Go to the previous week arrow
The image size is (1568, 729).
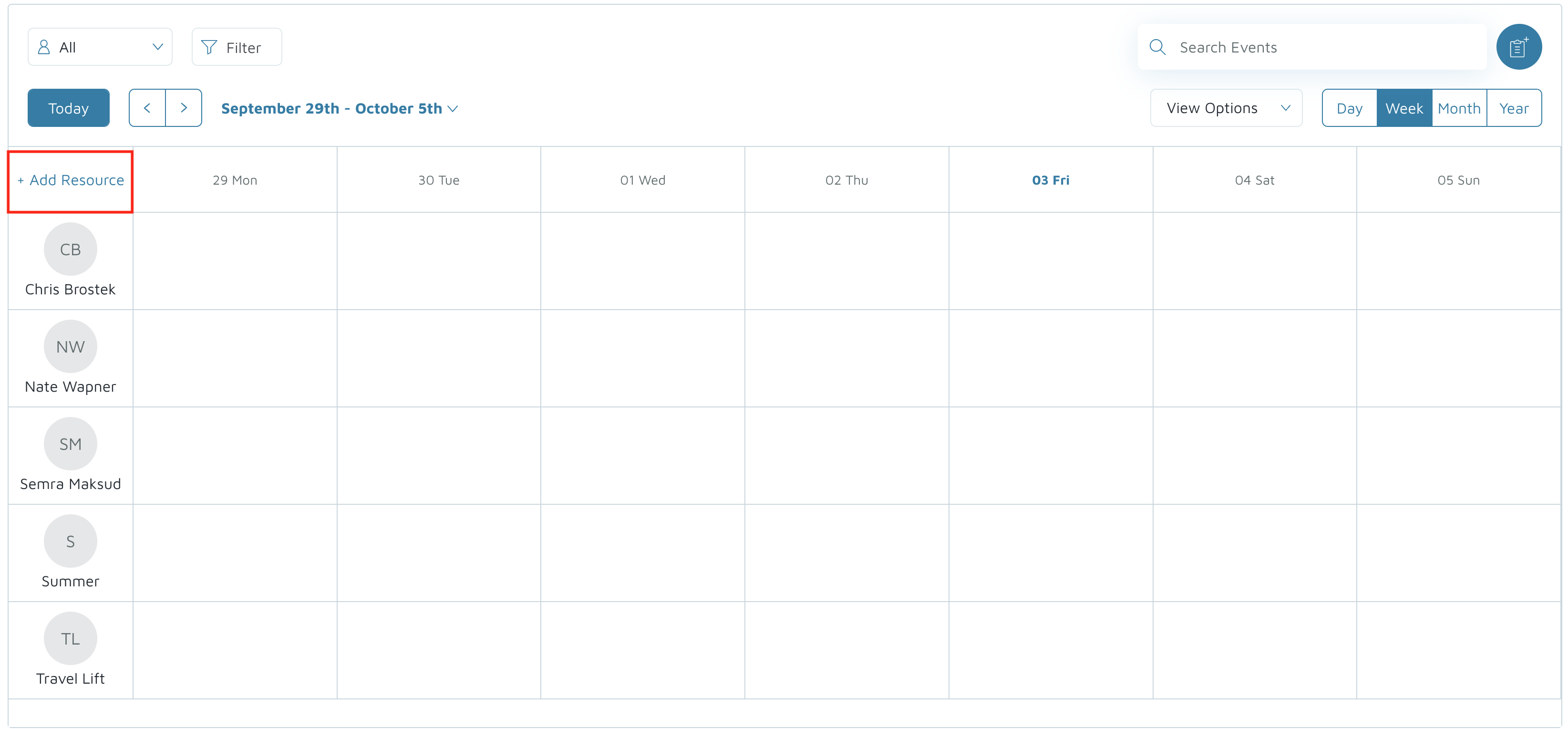point(147,108)
